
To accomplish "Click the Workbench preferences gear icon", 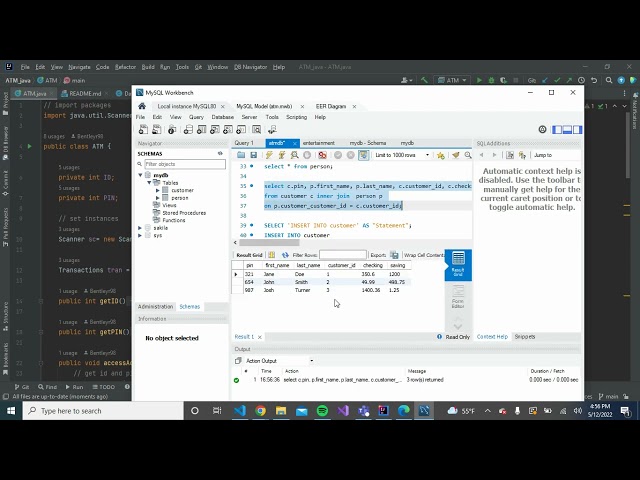I will [542, 130].
